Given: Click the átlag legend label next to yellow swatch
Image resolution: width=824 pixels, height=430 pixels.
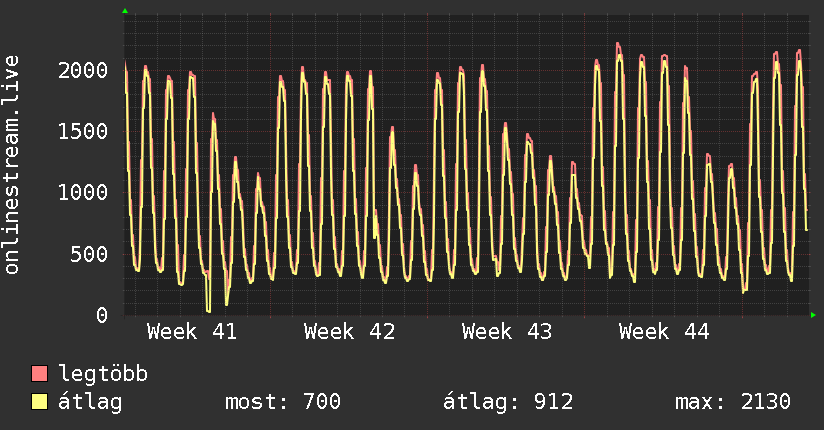Looking at the screenshot, I should pos(90,402).
